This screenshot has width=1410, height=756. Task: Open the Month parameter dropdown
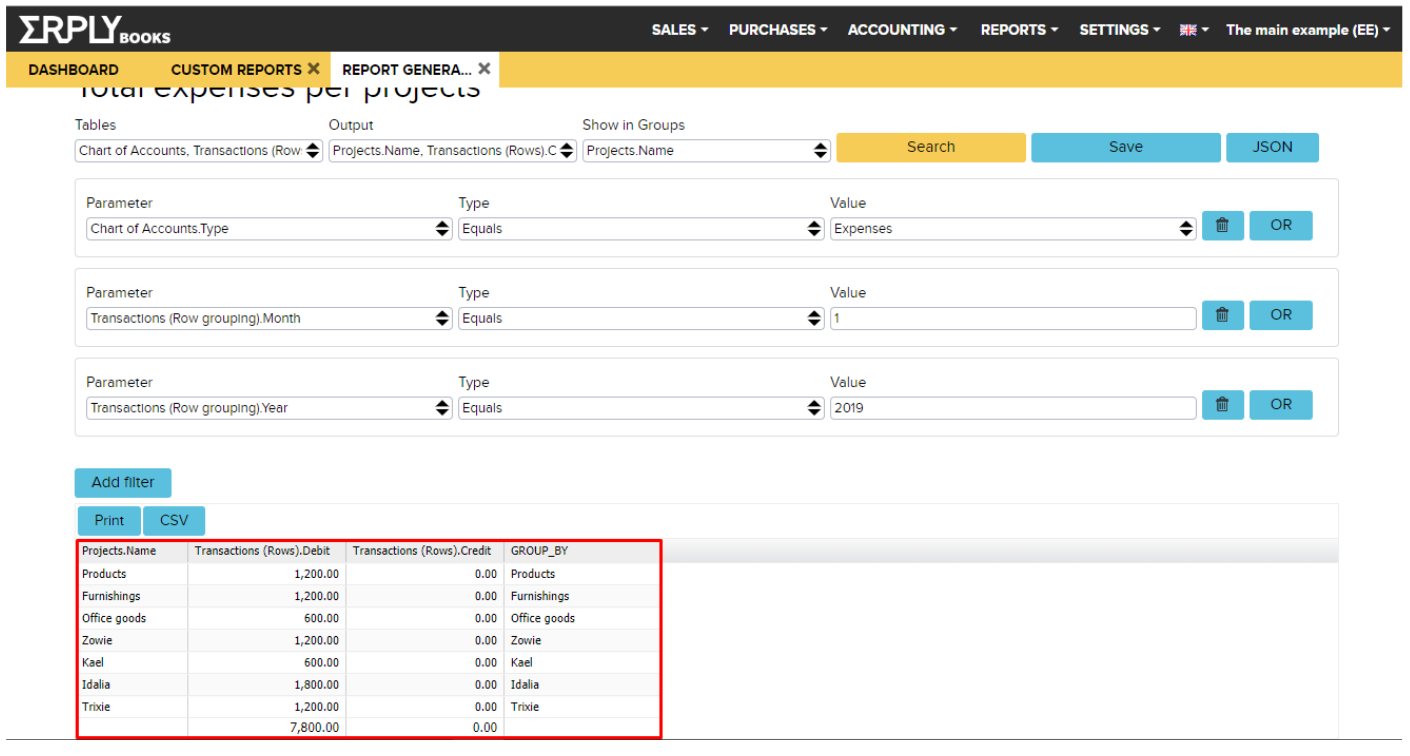pos(269,319)
